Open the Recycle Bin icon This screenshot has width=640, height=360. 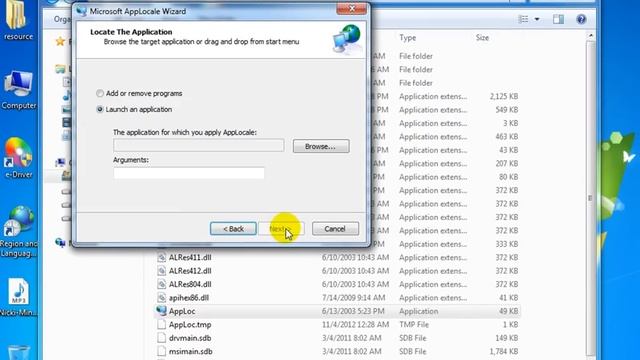(18, 353)
